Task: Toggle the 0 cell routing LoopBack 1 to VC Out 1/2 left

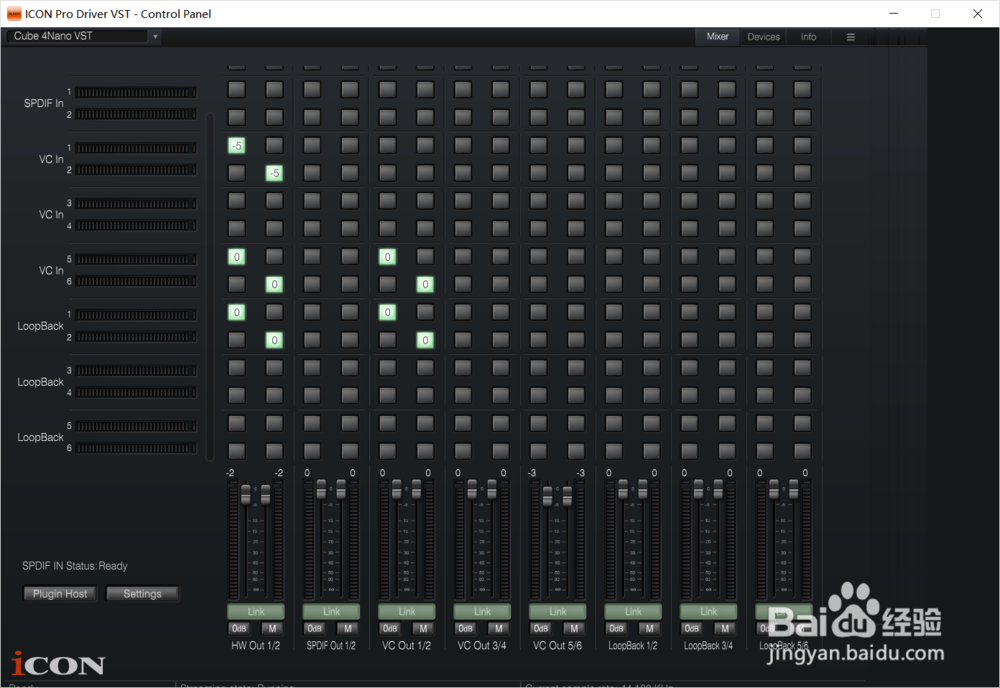Action: [x=387, y=312]
